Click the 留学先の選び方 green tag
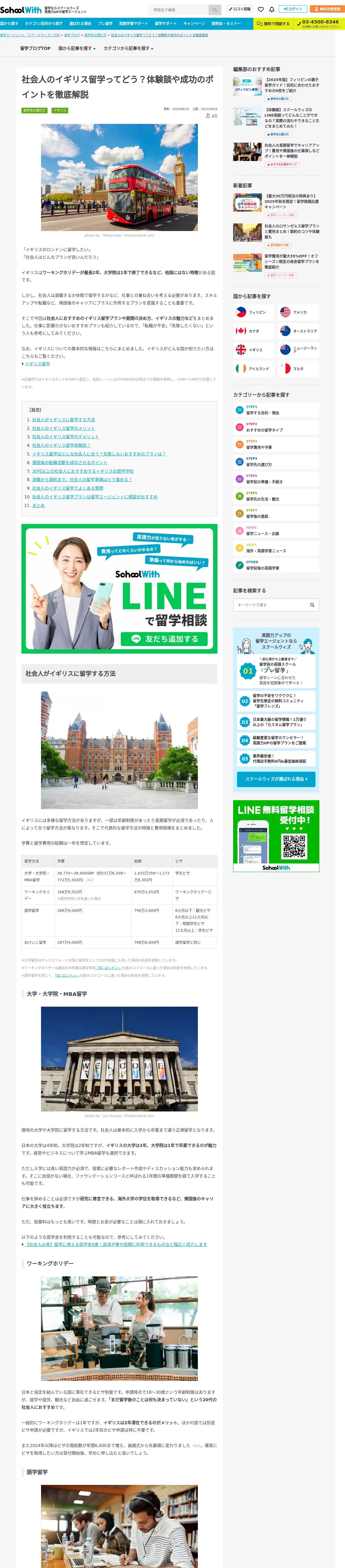 [x=35, y=111]
